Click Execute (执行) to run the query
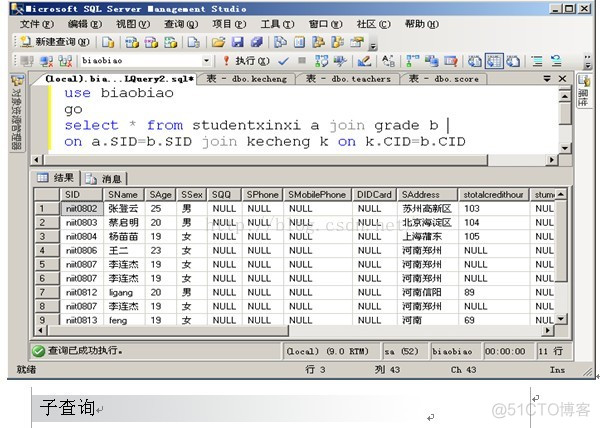The height and width of the screenshot is (428, 600). point(246,61)
